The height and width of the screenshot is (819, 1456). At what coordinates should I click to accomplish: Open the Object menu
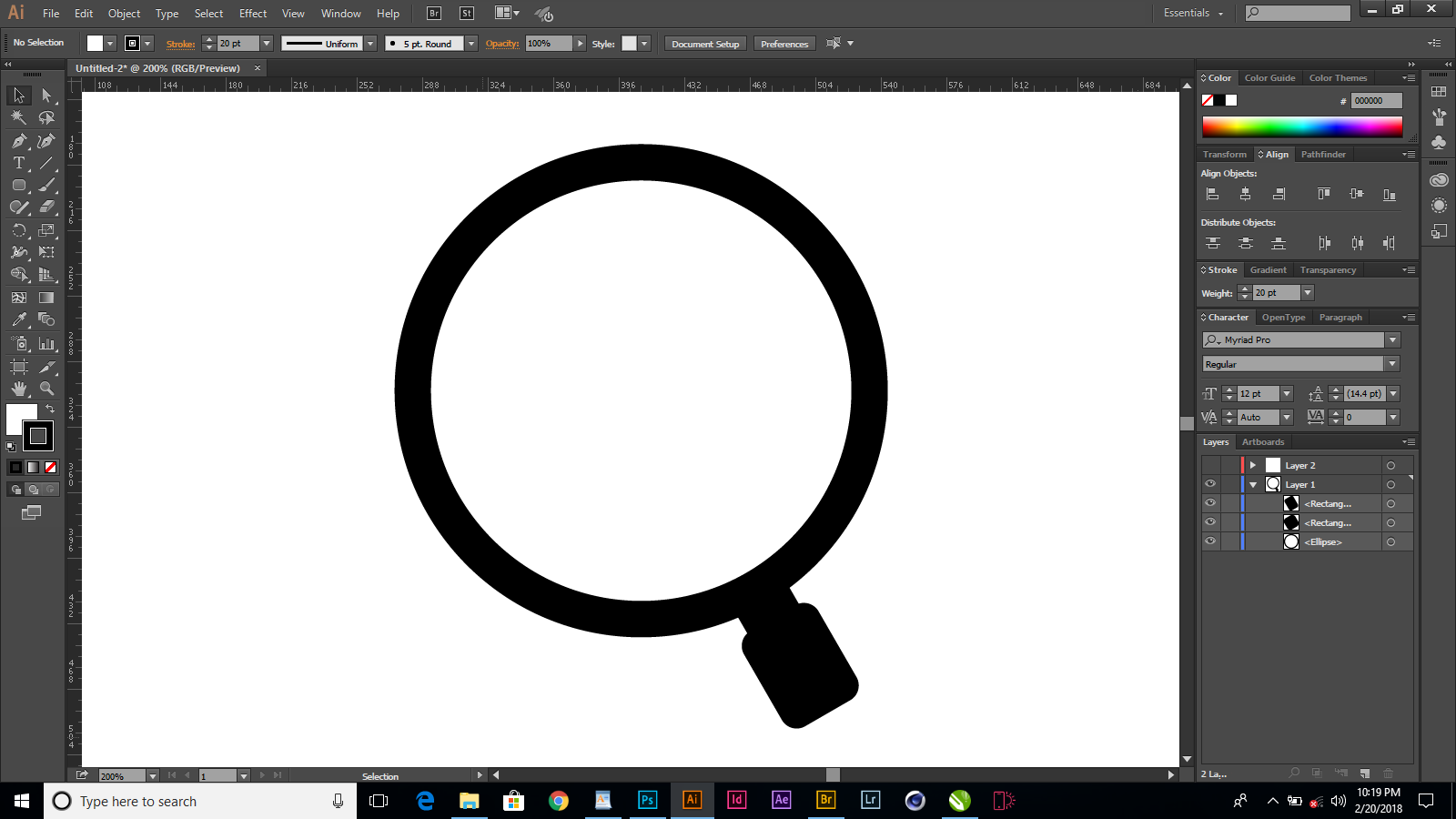point(125,13)
